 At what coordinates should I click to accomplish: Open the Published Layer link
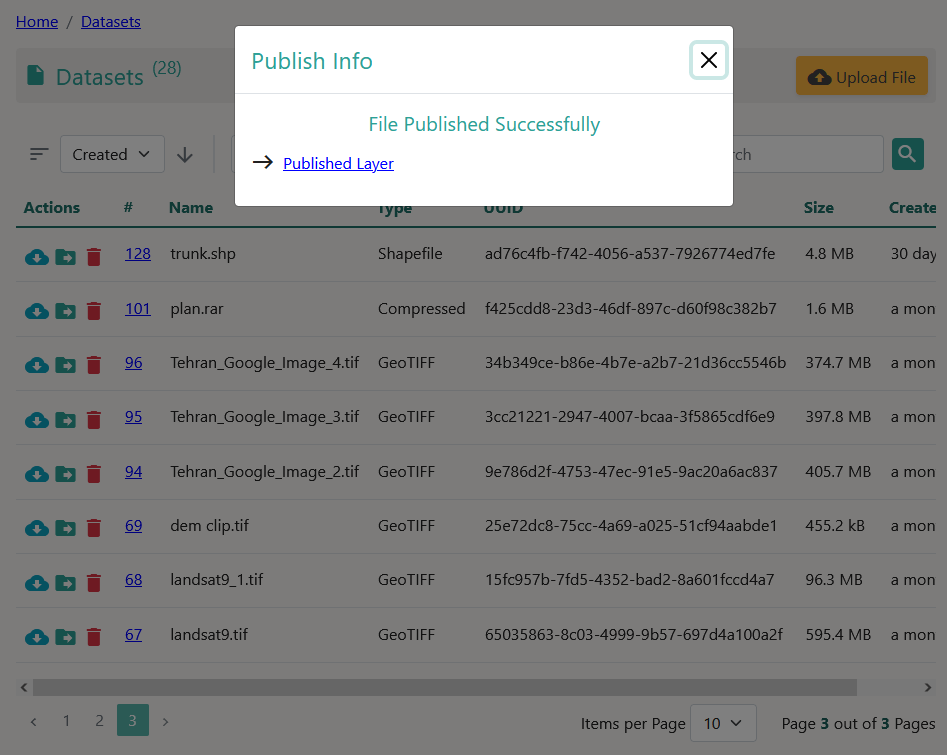[338, 163]
